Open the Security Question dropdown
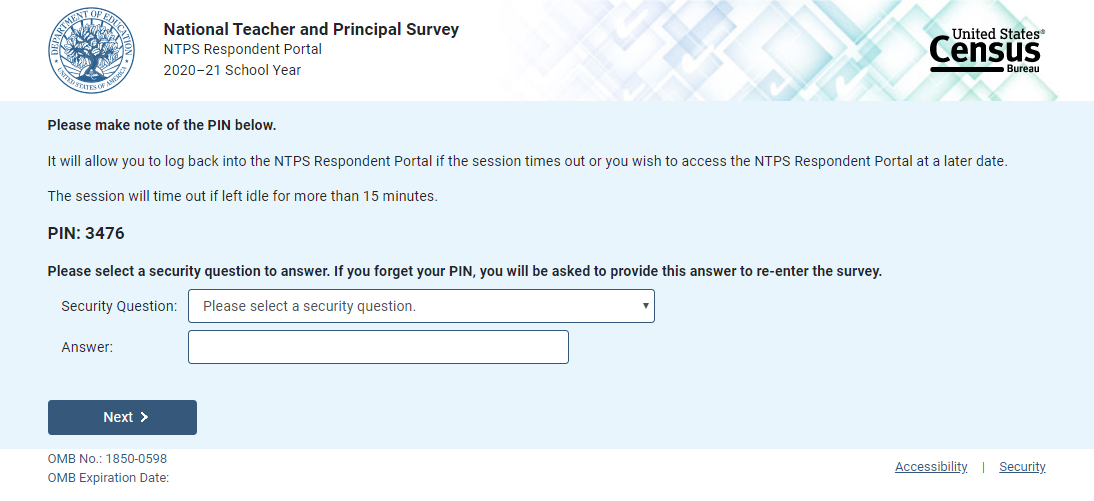This screenshot has height=501, width=1094. pyautogui.click(x=420, y=306)
